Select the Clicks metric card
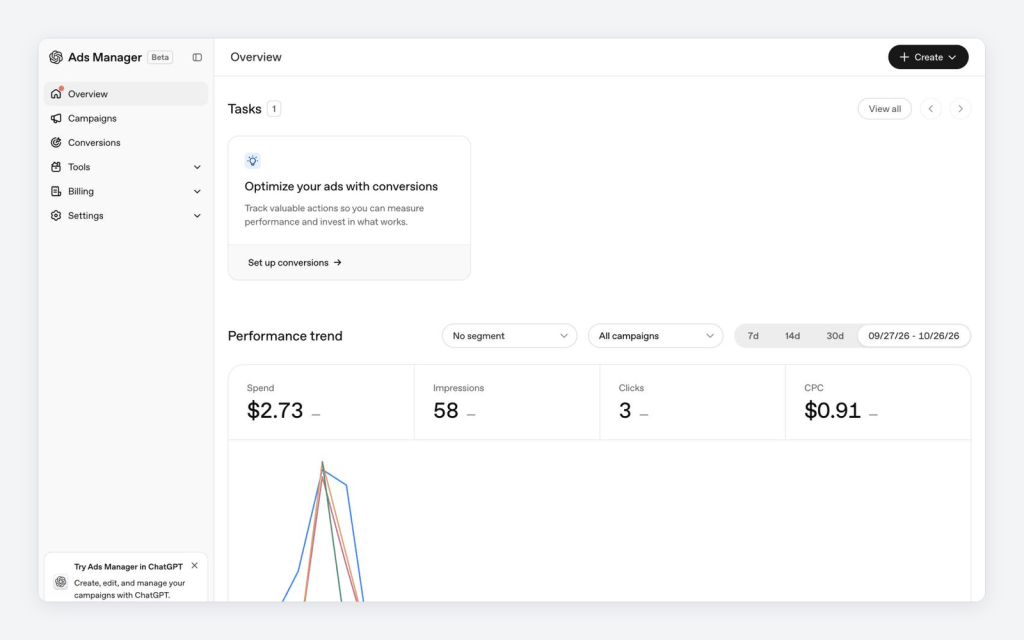The image size is (1024, 640). coord(692,402)
